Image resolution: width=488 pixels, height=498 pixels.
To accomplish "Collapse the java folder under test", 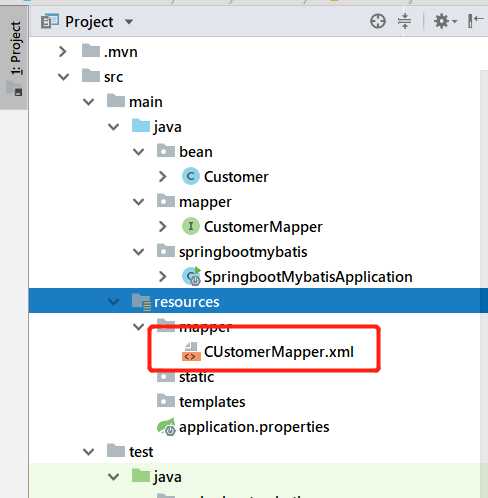I will tap(113, 477).
